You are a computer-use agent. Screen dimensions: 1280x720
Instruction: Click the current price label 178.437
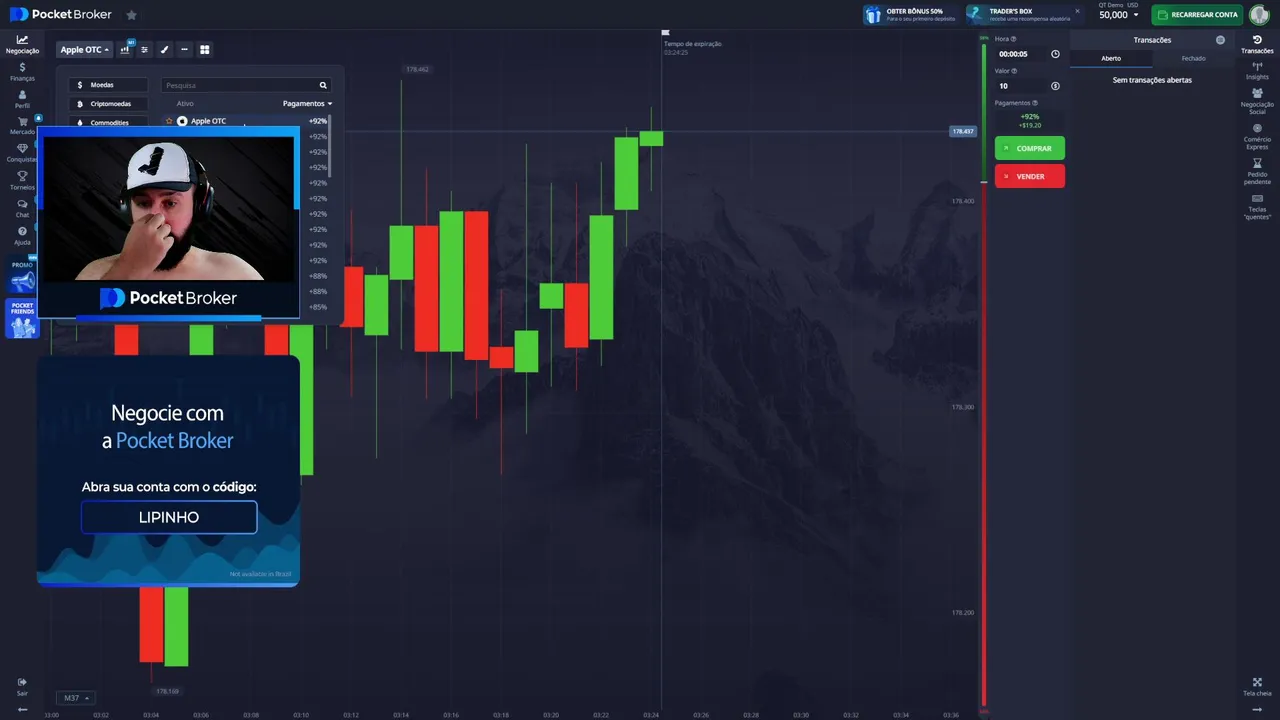click(962, 131)
